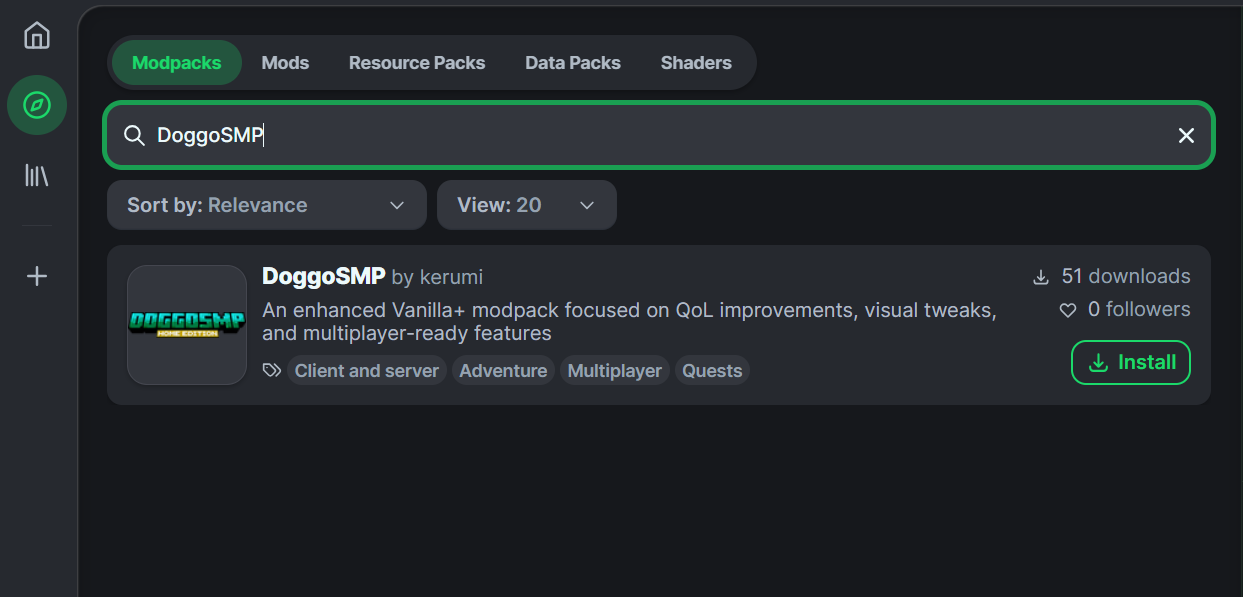Click the tags icon beside the modpack labels
Image resolution: width=1243 pixels, height=597 pixels.
coord(270,370)
